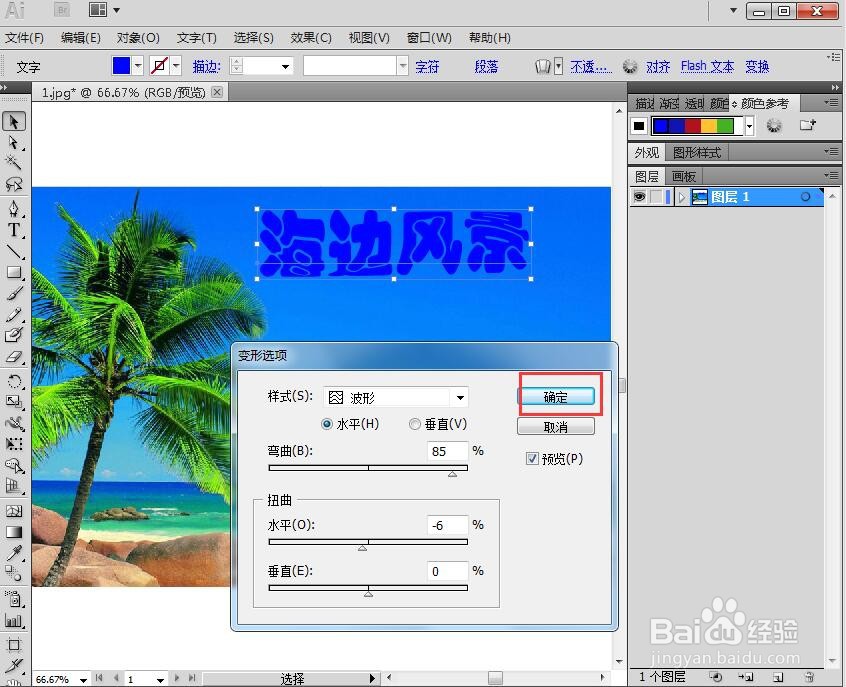Open the 效果 menu

[311, 38]
